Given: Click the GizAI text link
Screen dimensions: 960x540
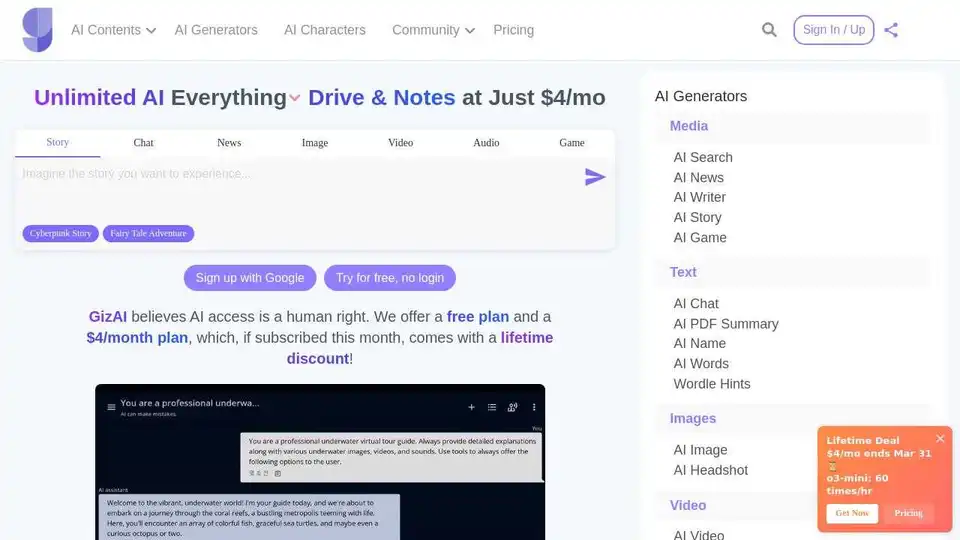Looking at the screenshot, I should tap(108, 317).
